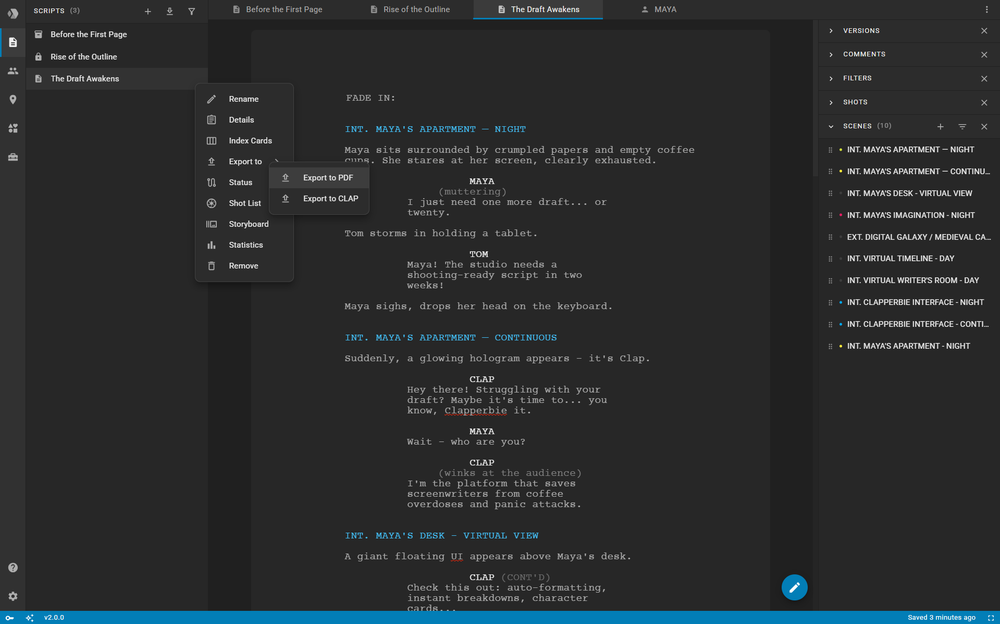Collapse the Scenes section
The image size is (1000, 624).
[x=830, y=126]
